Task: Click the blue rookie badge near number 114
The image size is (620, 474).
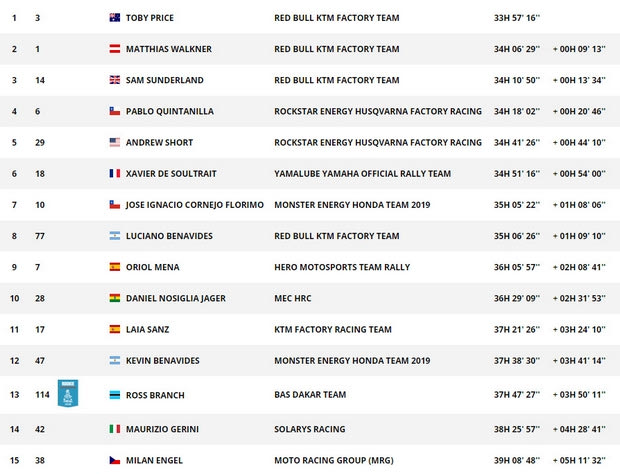Action: pyautogui.click(x=69, y=394)
